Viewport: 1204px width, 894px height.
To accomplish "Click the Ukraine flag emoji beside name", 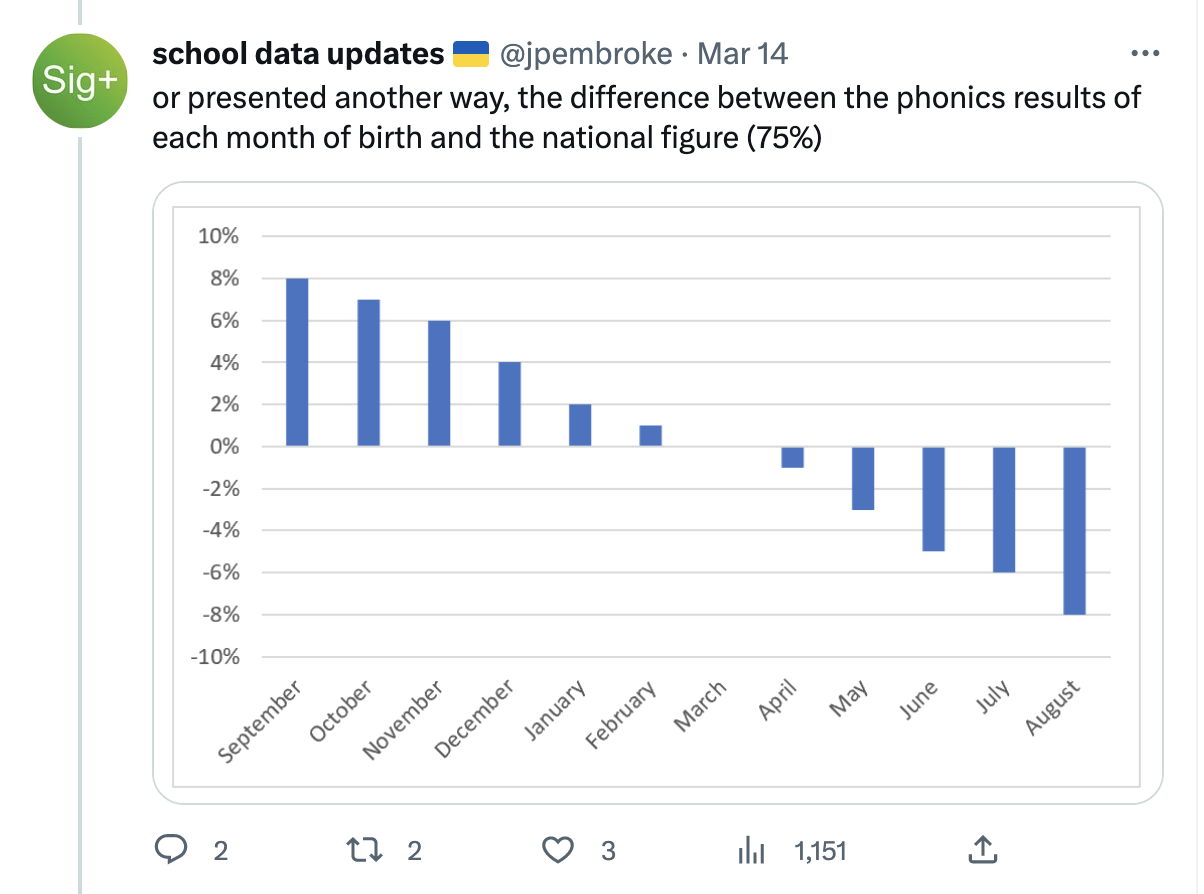I will pos(471,54).
